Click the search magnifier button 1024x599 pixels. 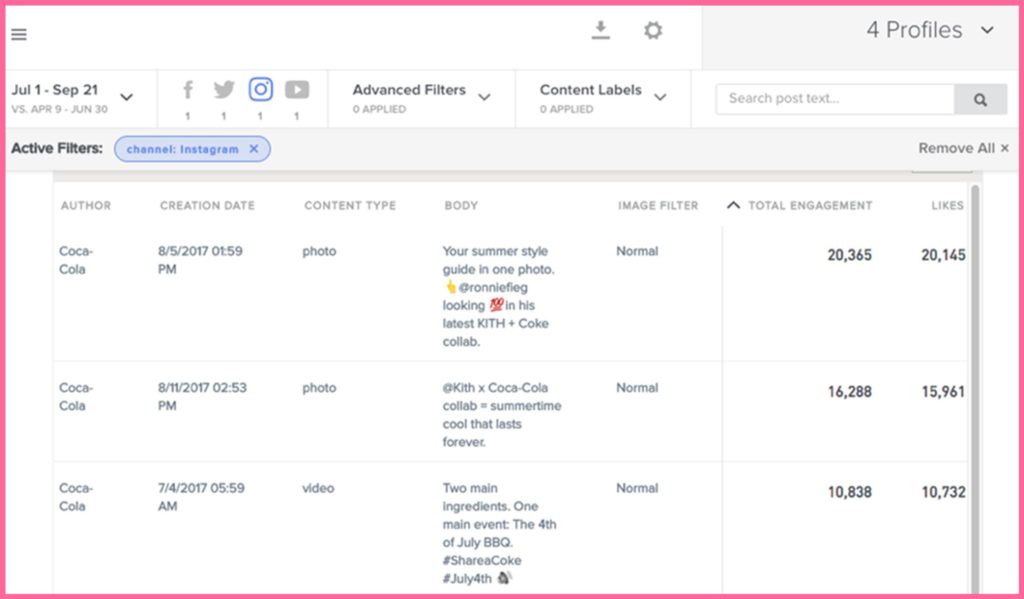980,99
